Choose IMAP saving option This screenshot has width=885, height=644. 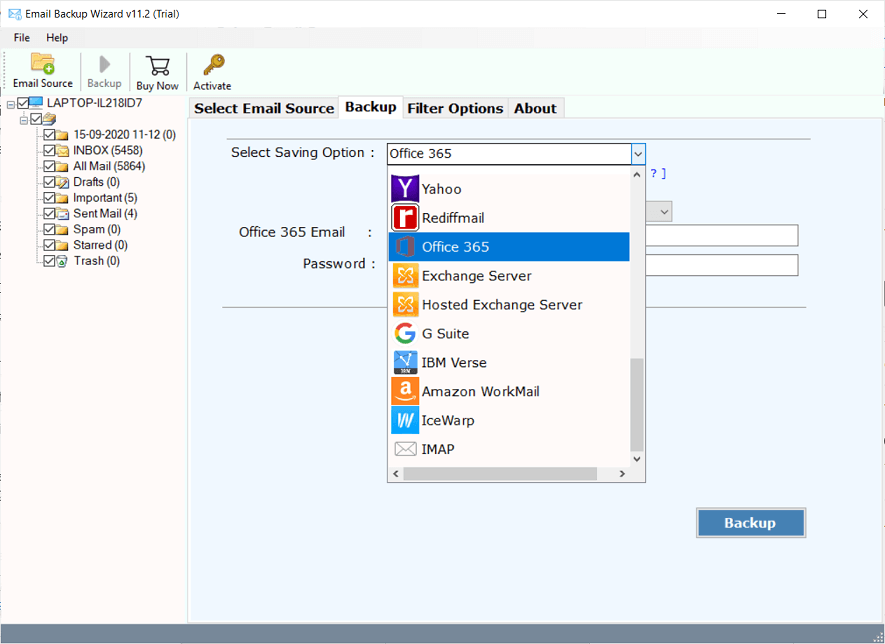tap(509, 449)
